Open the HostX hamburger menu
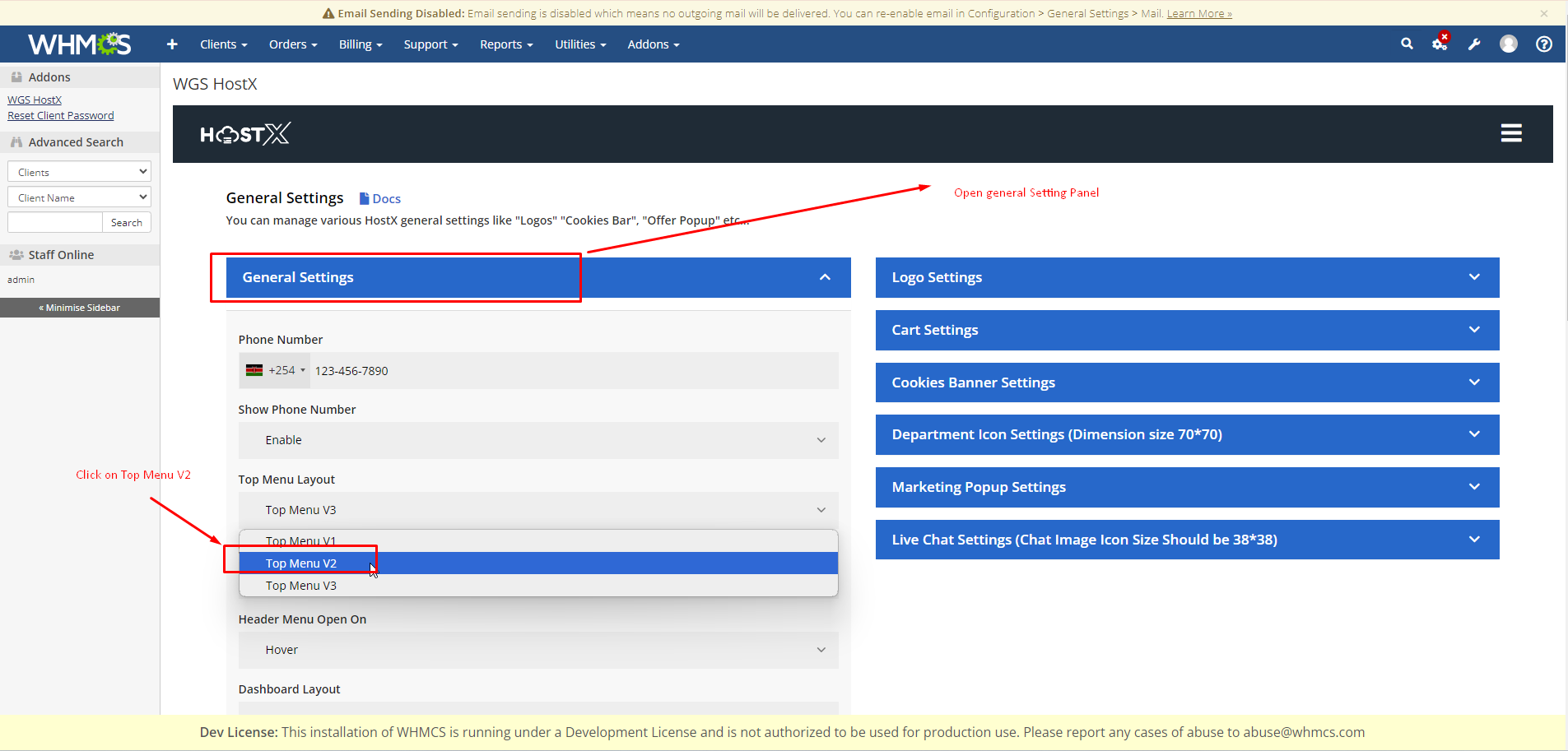This screenshot has height=751, width=1568. click(1510, 133)
